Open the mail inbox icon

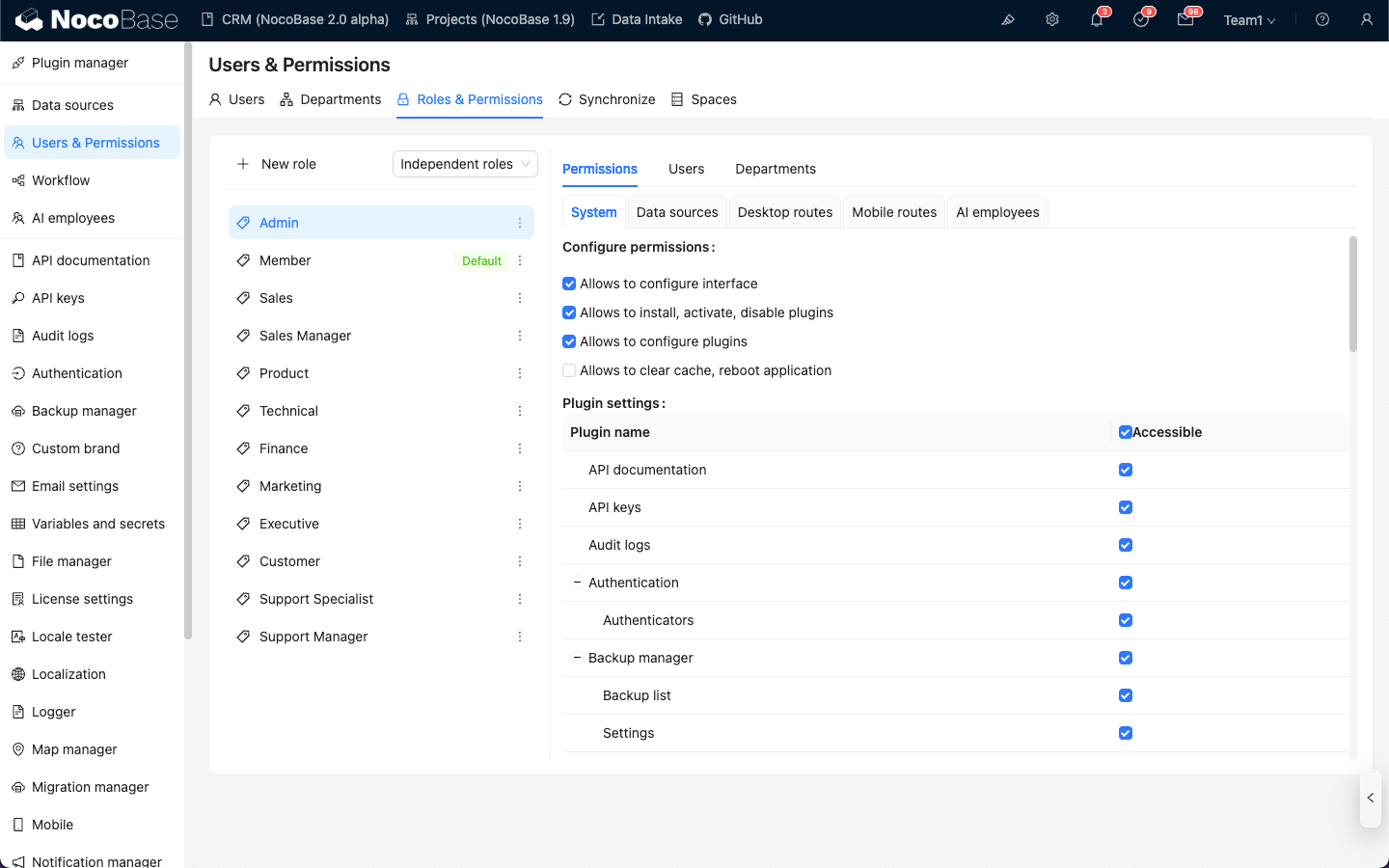[x=1185, y=20]
